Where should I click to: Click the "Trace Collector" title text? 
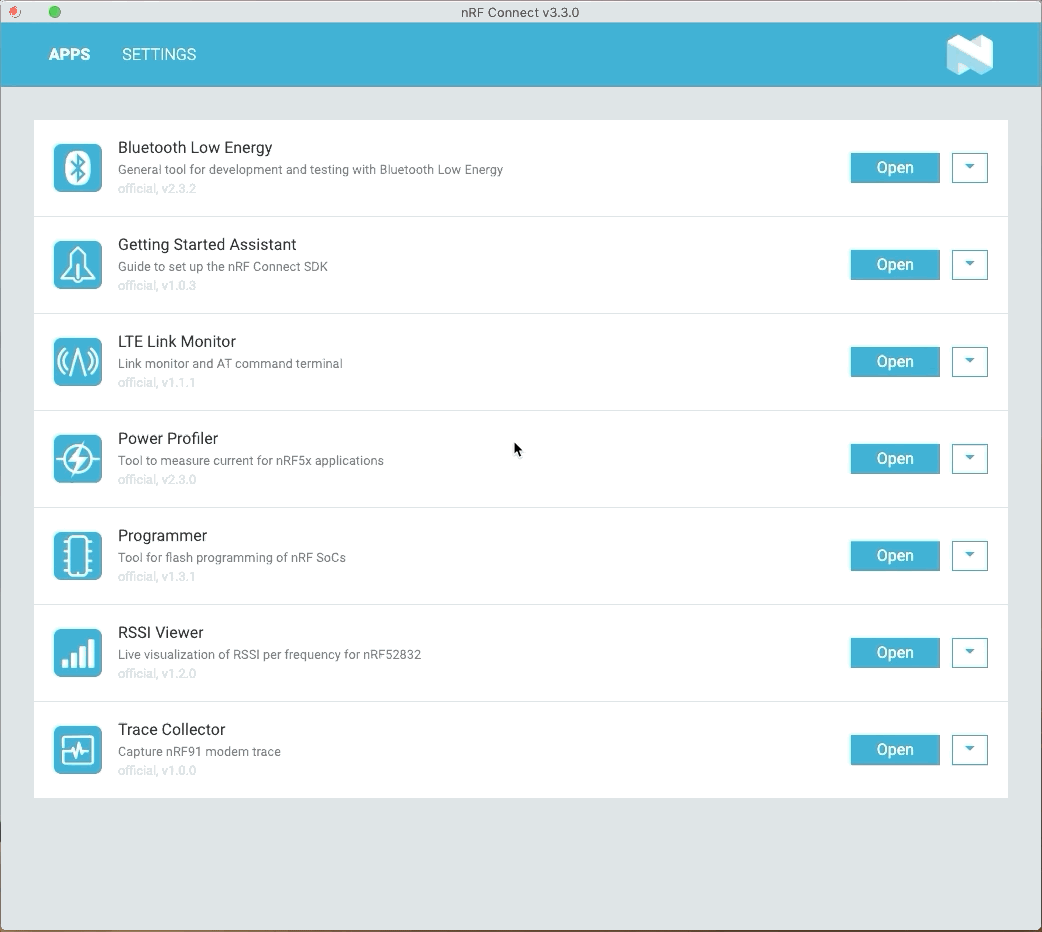(x=171, y=730)
